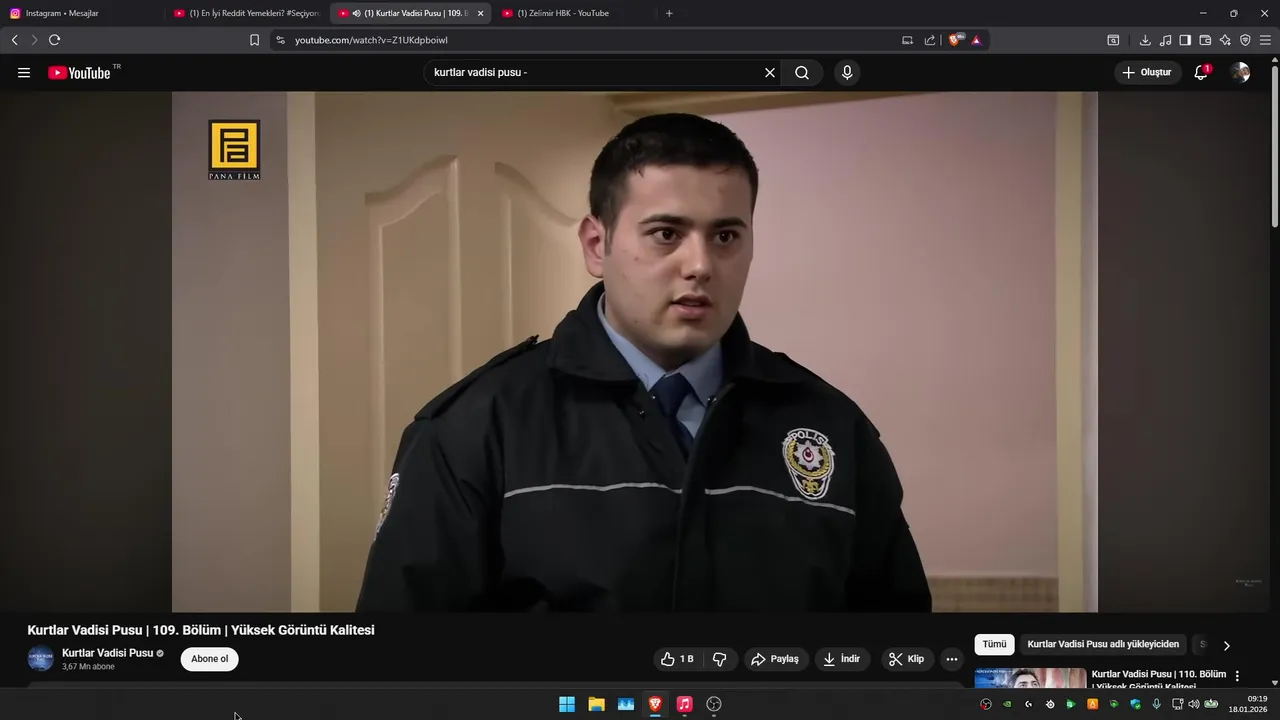Screen dimensions: 1280x720
Task: Open the media playlist music note icon
Action: coord(1165,40)
